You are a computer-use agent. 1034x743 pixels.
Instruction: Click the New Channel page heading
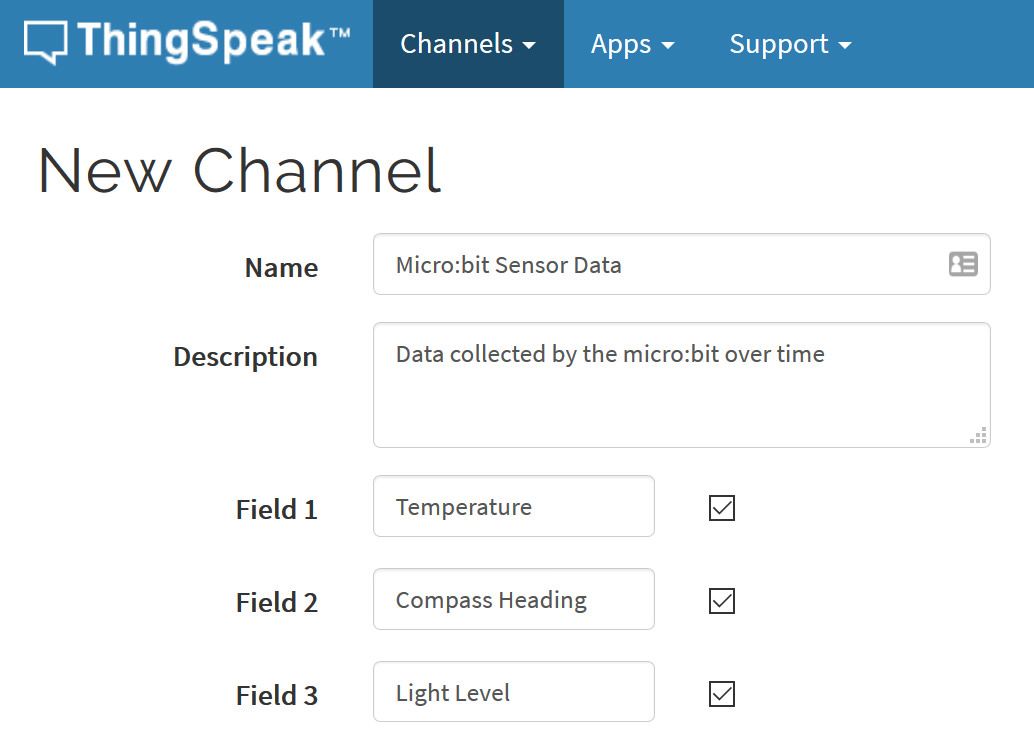(239, 170)
